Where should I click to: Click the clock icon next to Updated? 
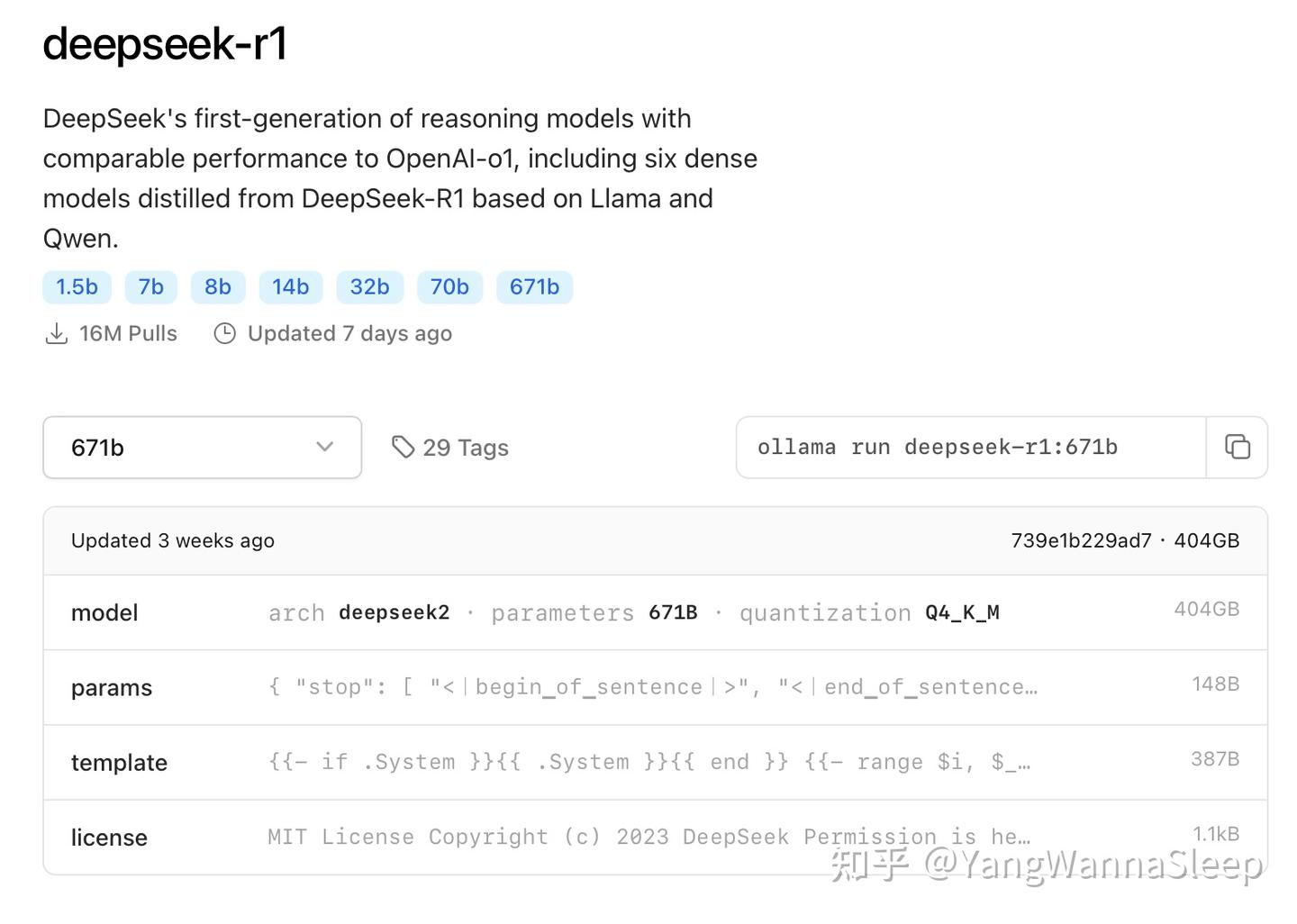(223, 333)
